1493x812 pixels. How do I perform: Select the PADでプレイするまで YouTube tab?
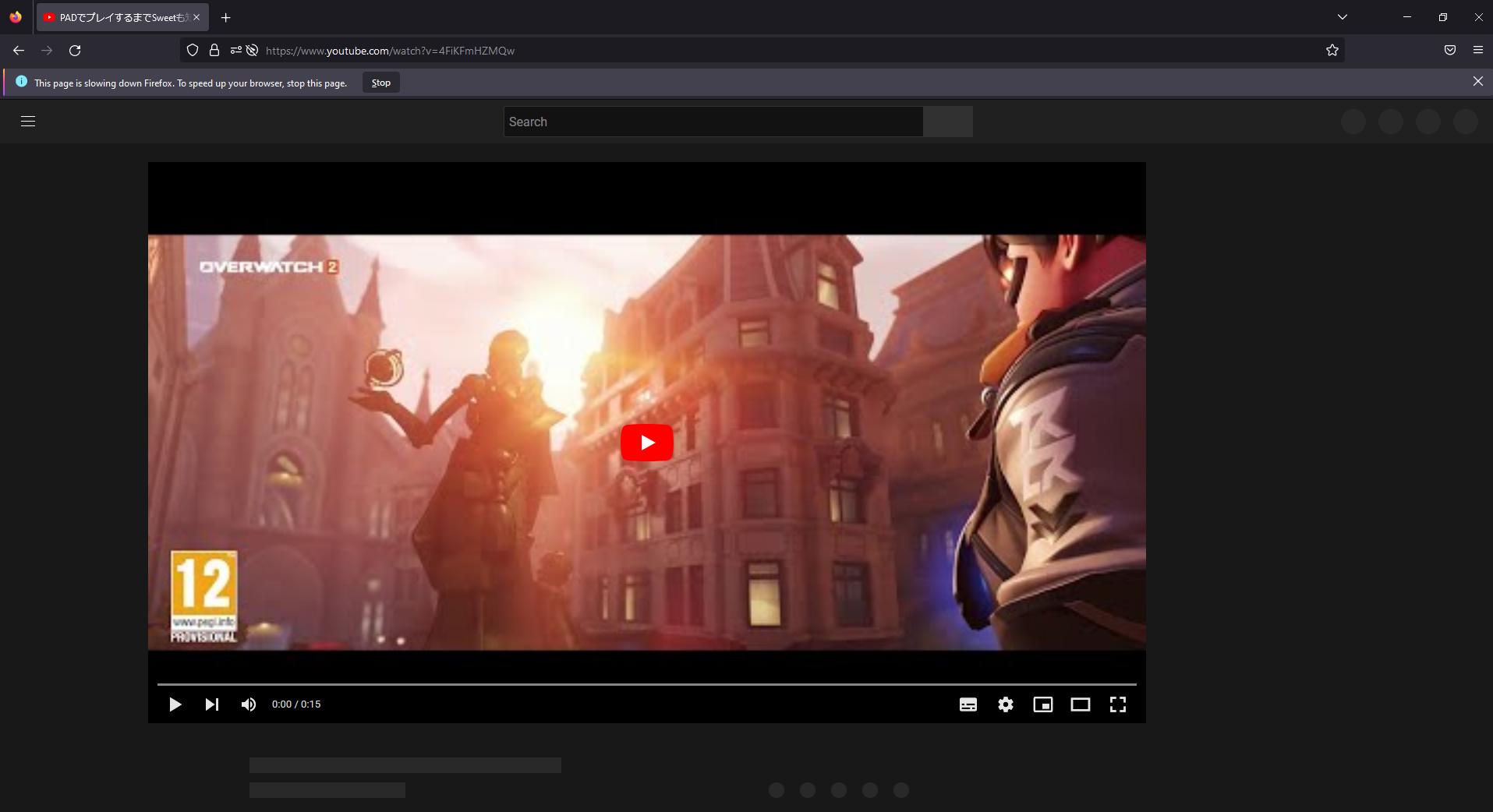[x=122, y=17]
